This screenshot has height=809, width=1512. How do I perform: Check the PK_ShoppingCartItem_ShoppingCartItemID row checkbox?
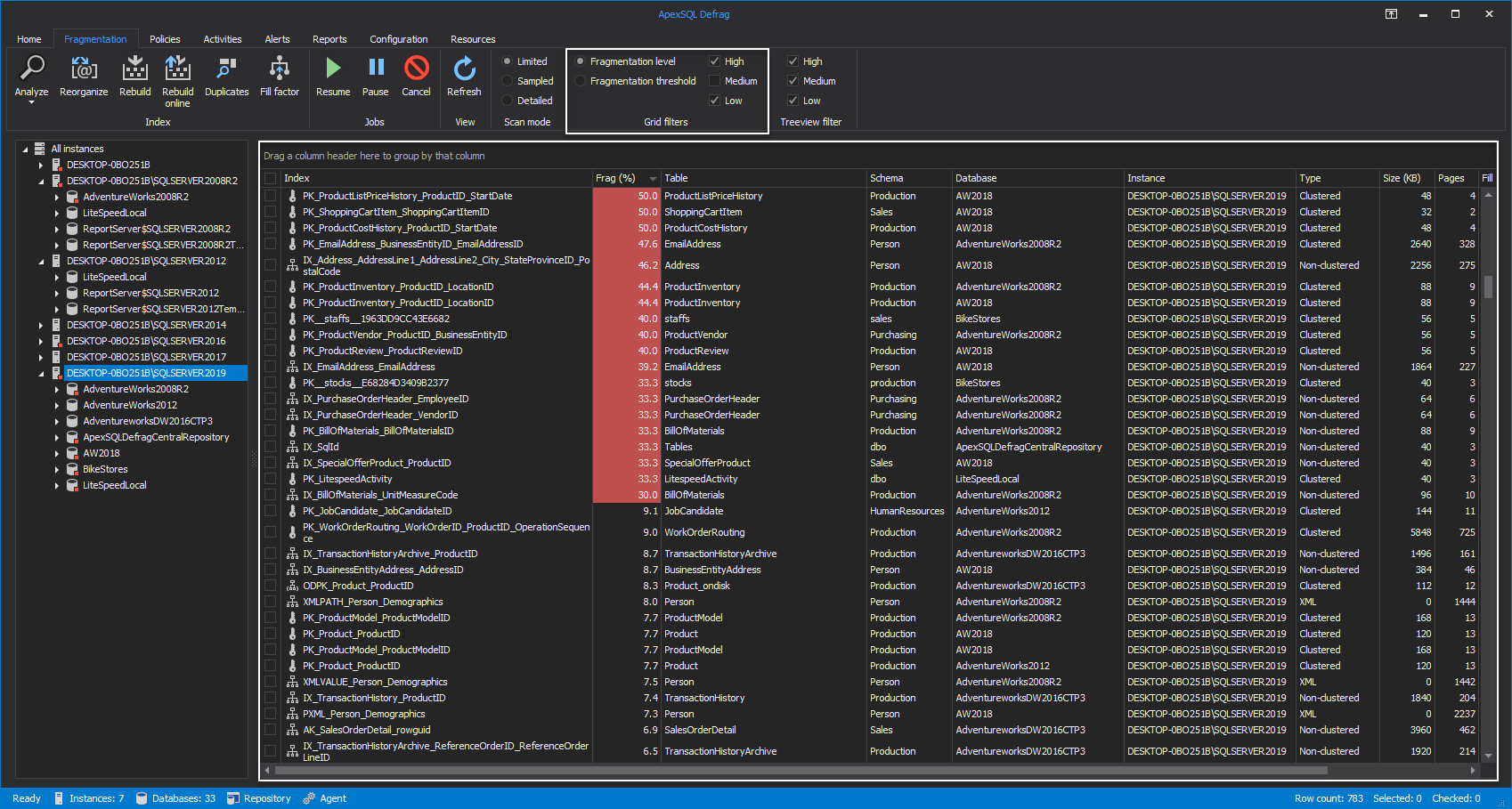pos(270,212)
